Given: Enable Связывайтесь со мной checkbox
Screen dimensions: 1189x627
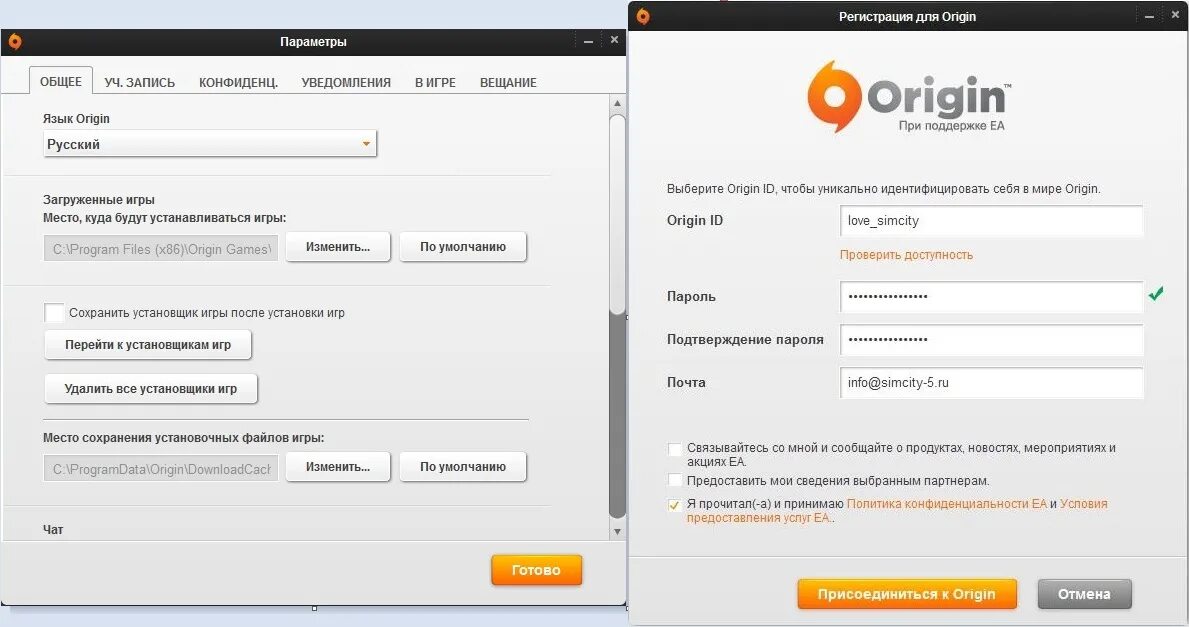Looking at the screenshot, I should [x=674, y=449].
